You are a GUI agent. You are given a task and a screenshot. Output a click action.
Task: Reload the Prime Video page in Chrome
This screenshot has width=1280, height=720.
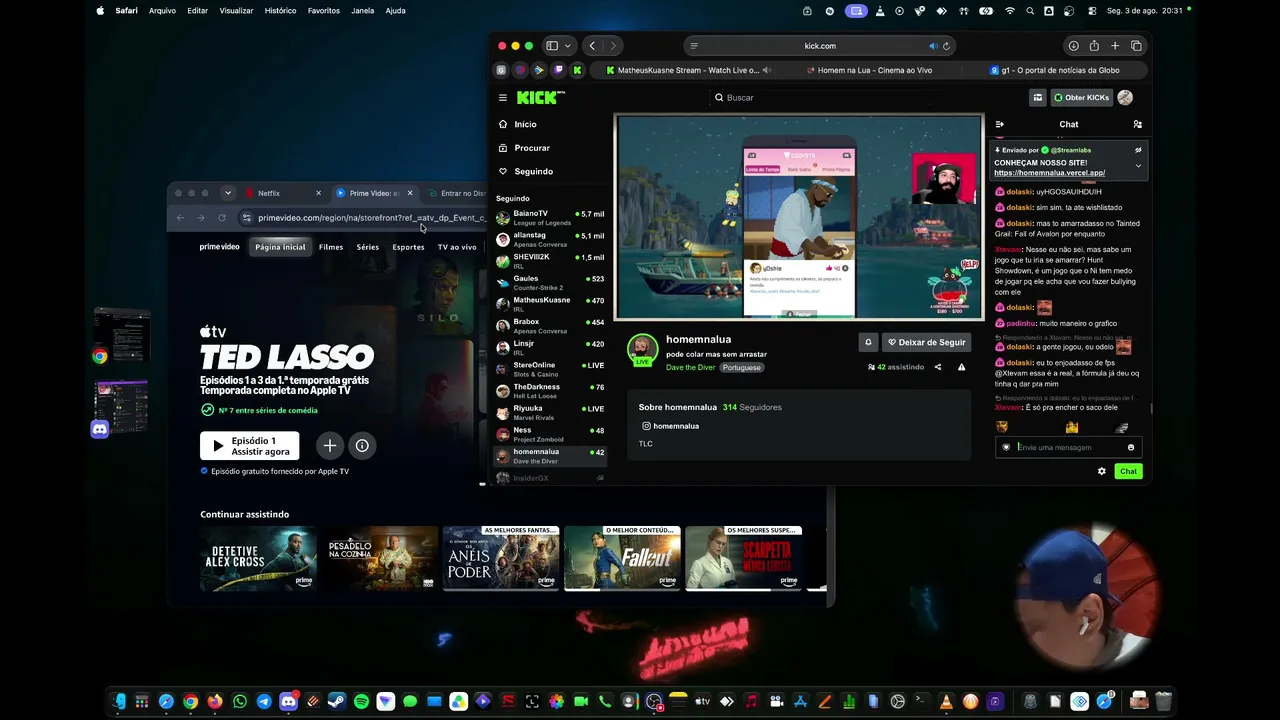(x=222, y=218)
